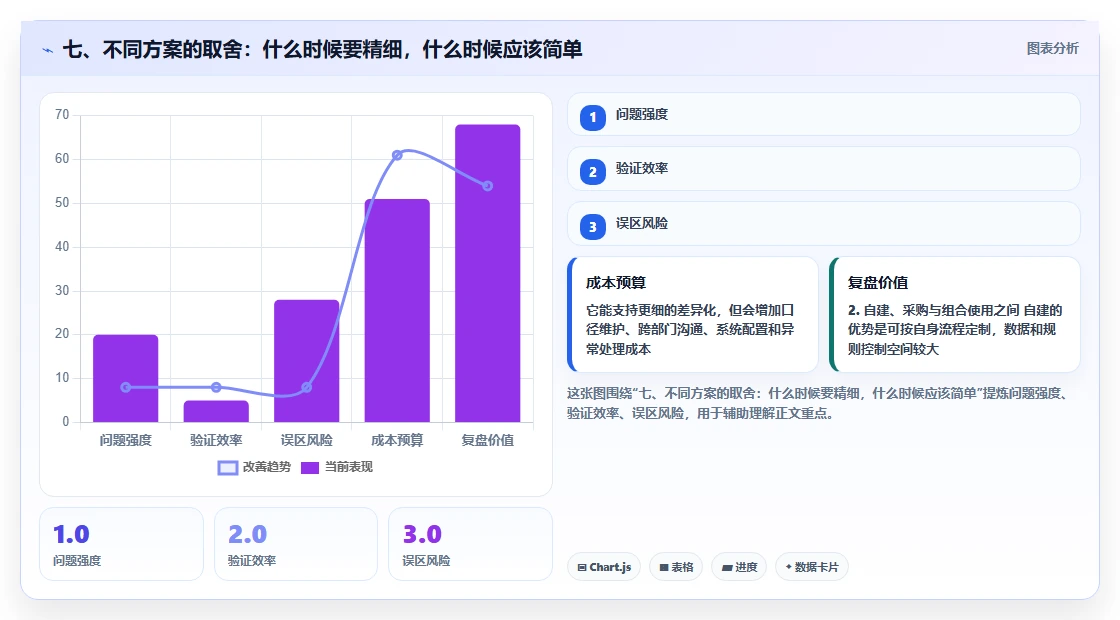Click the number 2 badge beside 验证效率
The image size is (1120, 620).
(x=592, y=171)
